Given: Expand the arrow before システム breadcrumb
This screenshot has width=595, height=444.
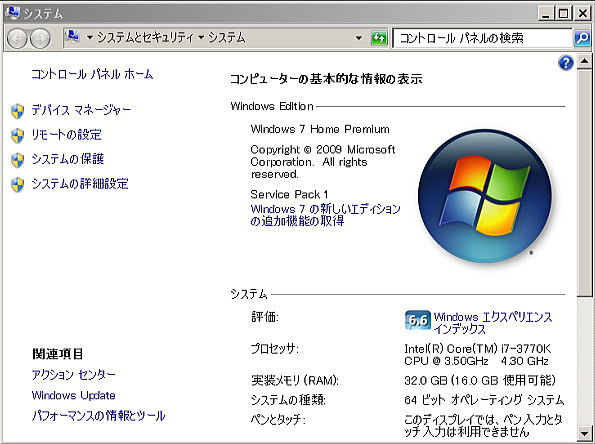Looking at the screenshot, I should coord(201,38).
